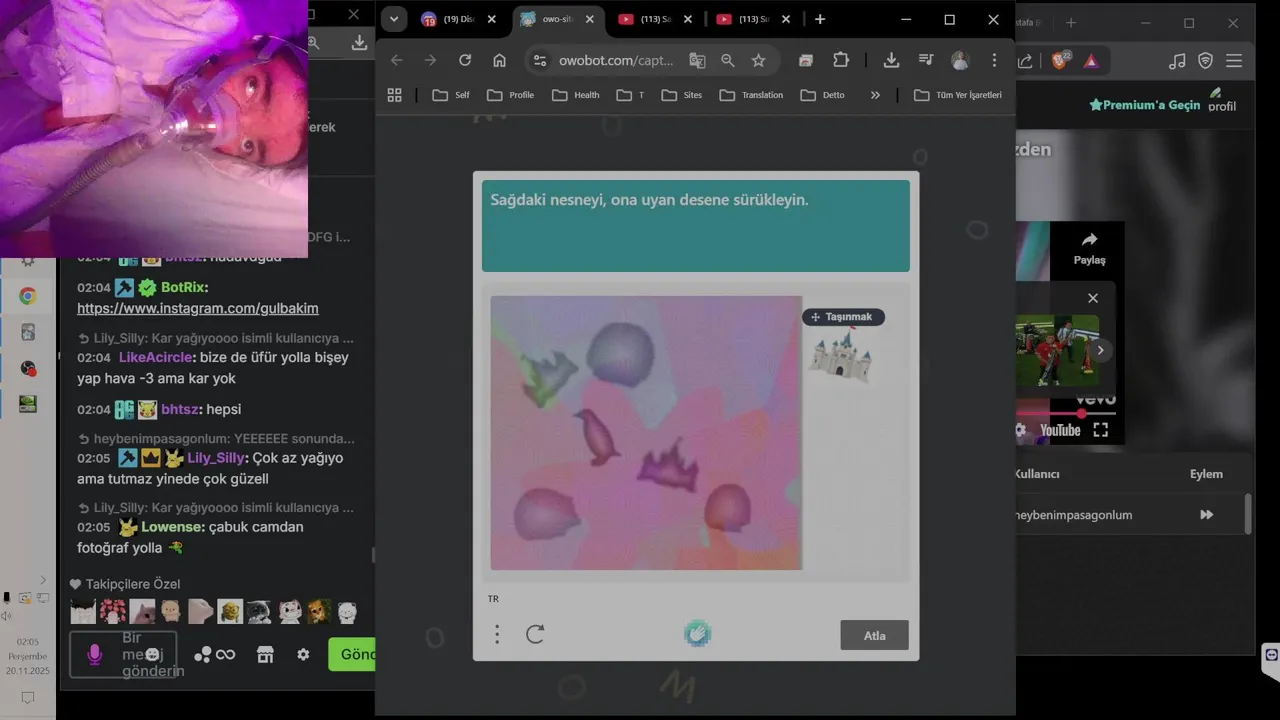Open the Profile bookmark folder
The width and height of the screenshot is (1280, 720).
click(x=510, y=95)
